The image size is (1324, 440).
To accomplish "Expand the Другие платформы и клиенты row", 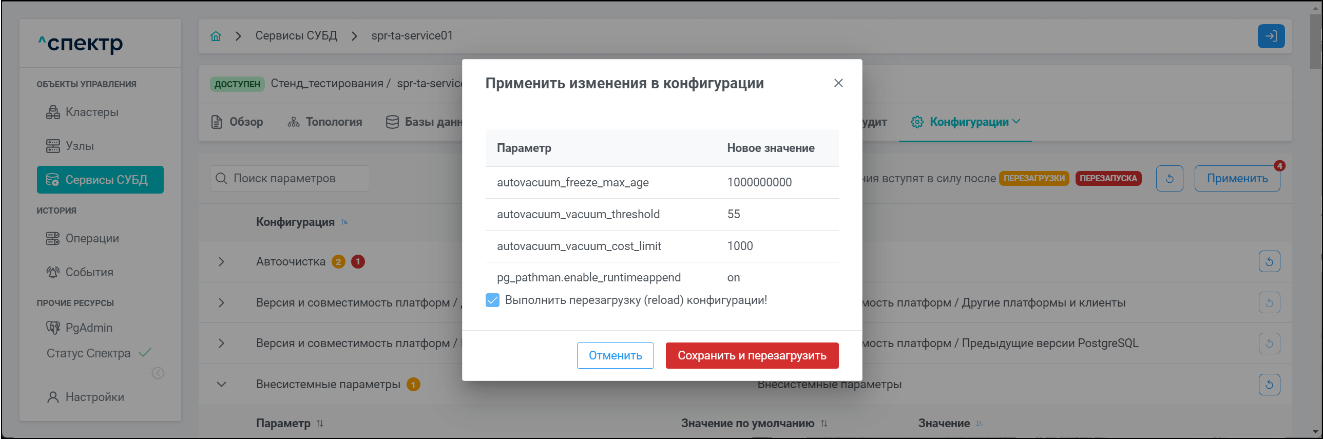I will click(221, 302).
